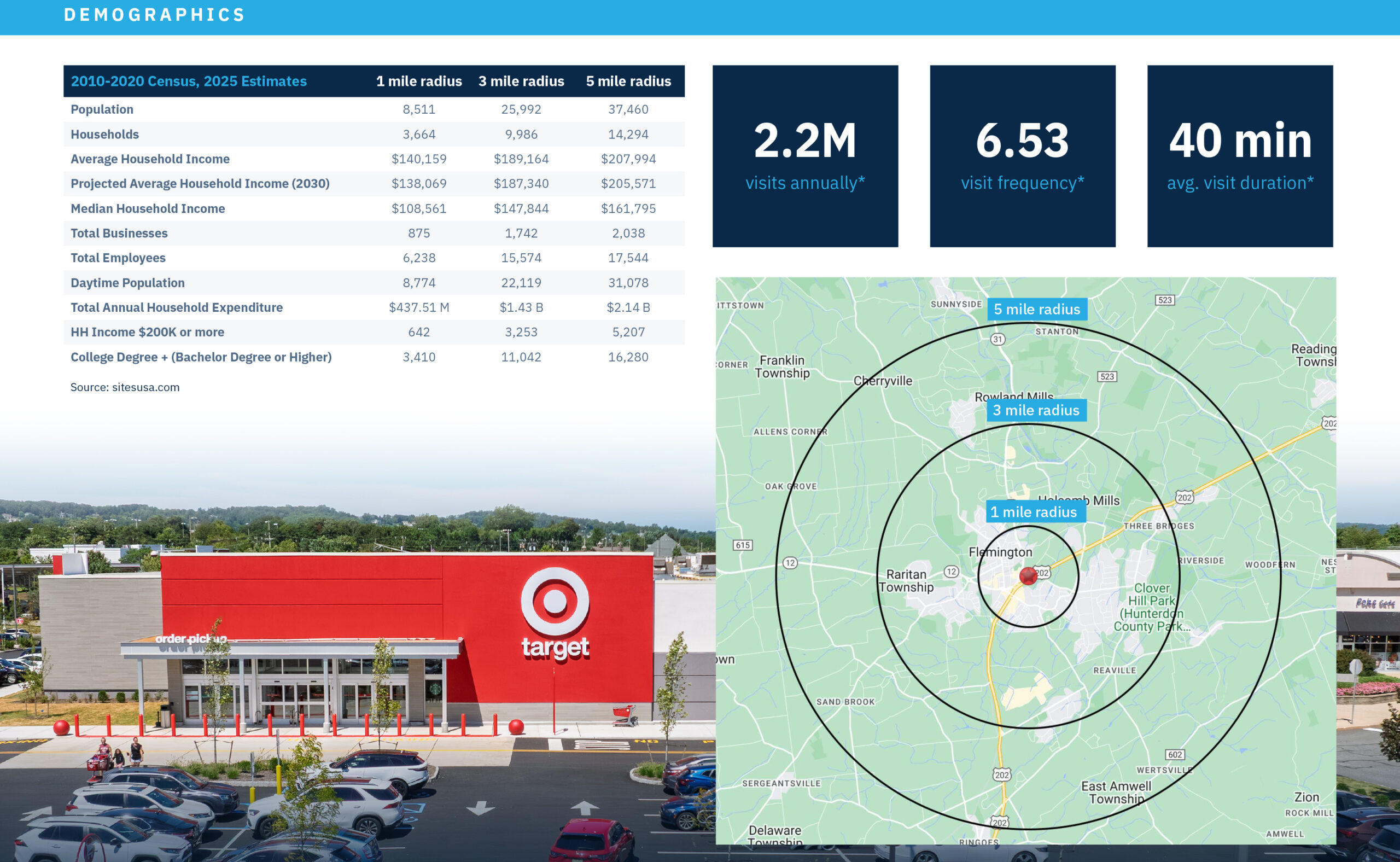This screenshot has height=862, width=1400.
Task: Click the 6.53 visit frequency tile
Action: click(x=1022, y=156)
